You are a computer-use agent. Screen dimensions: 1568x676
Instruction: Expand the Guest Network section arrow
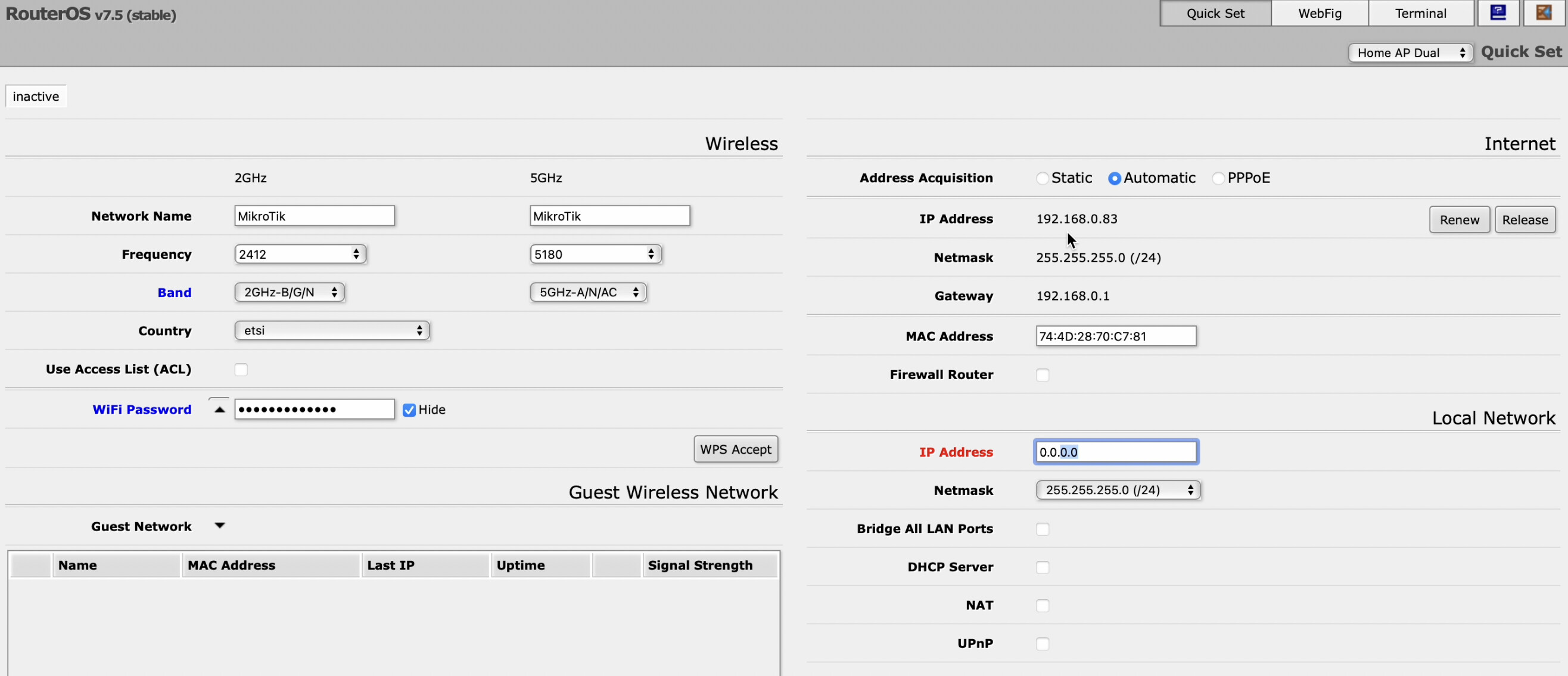[220, 526]
